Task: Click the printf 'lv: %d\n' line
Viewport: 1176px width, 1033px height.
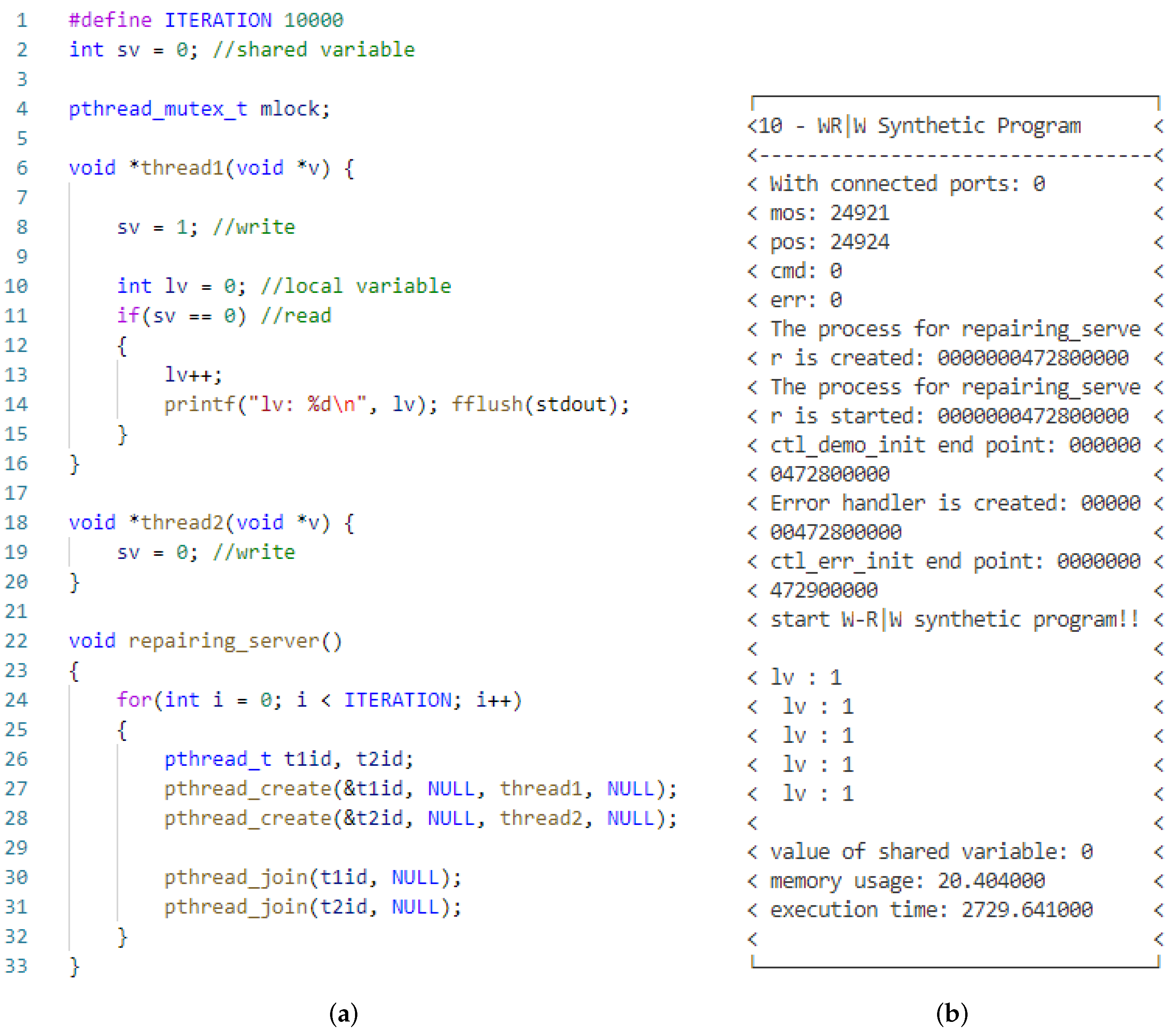Action: 397,405
